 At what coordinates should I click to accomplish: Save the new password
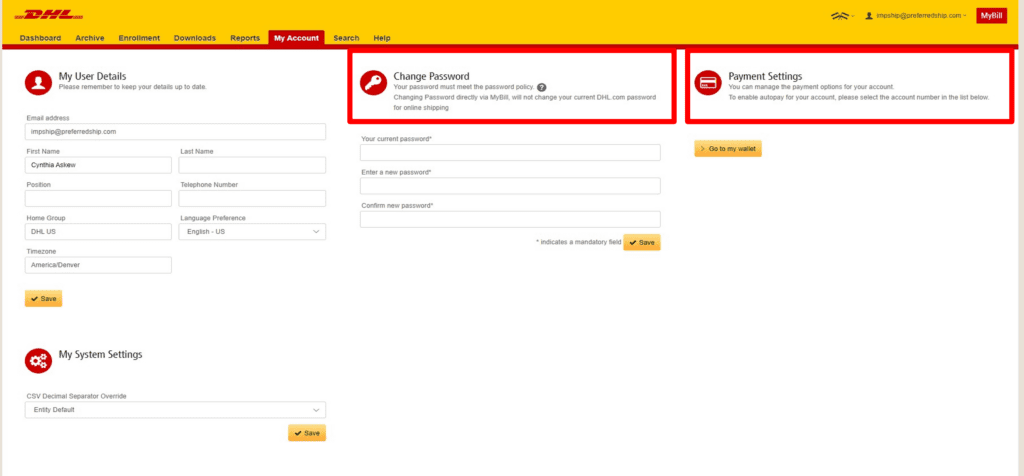click(x=642, y=242)
